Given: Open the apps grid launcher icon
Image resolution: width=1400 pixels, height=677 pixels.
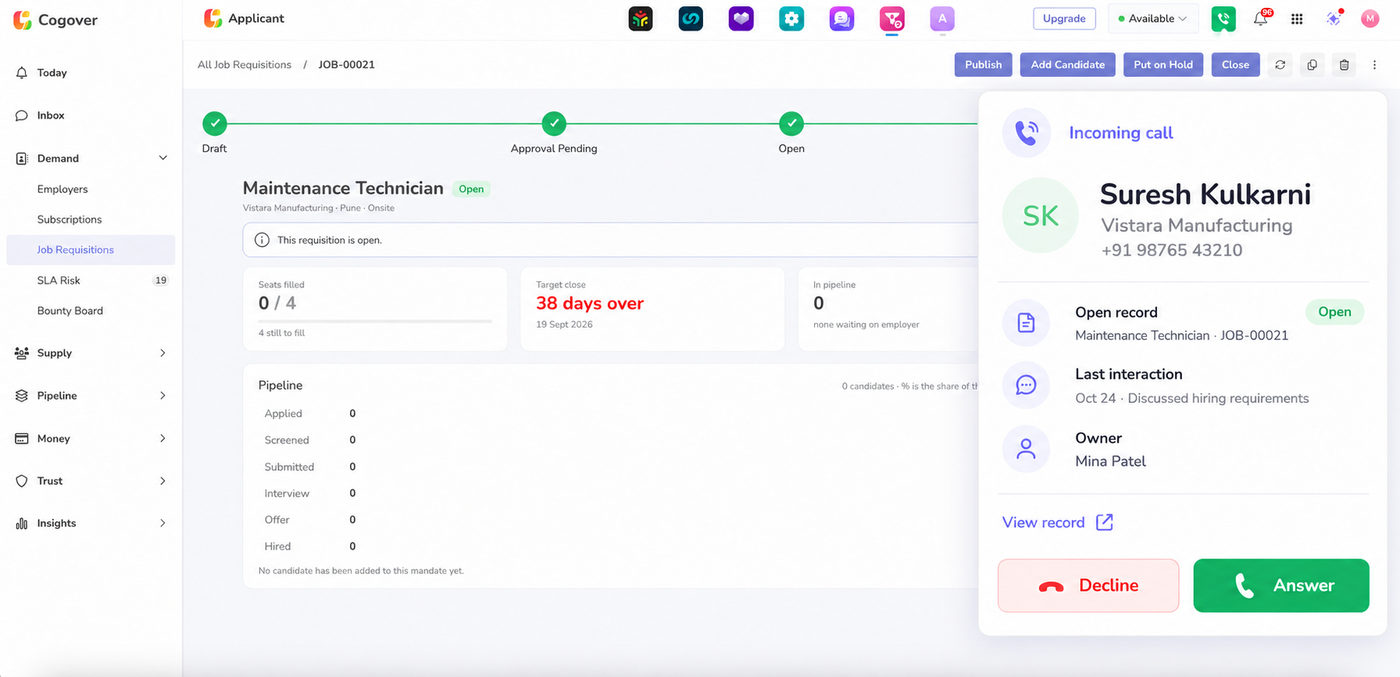Looking at the screenshot, I should coord(1297,19).
